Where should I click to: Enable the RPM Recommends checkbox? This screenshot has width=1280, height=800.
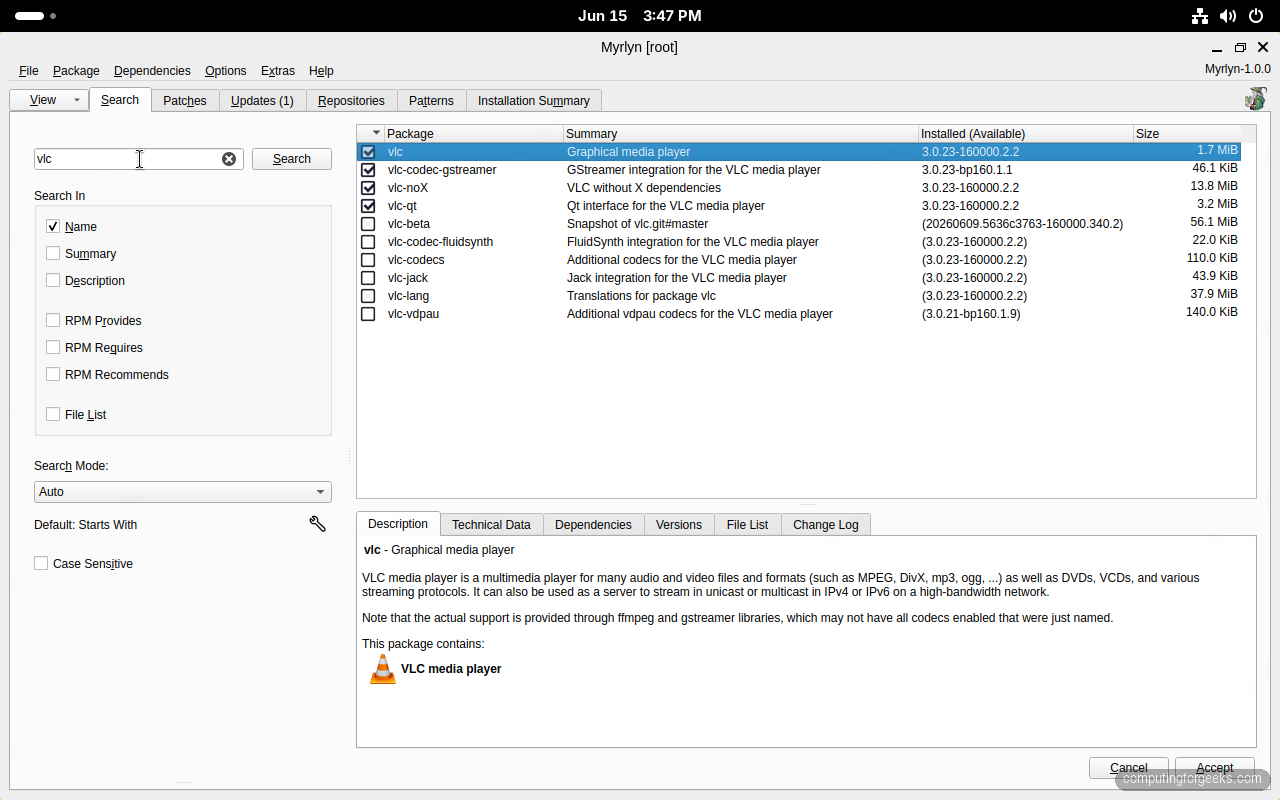[53, 375]
